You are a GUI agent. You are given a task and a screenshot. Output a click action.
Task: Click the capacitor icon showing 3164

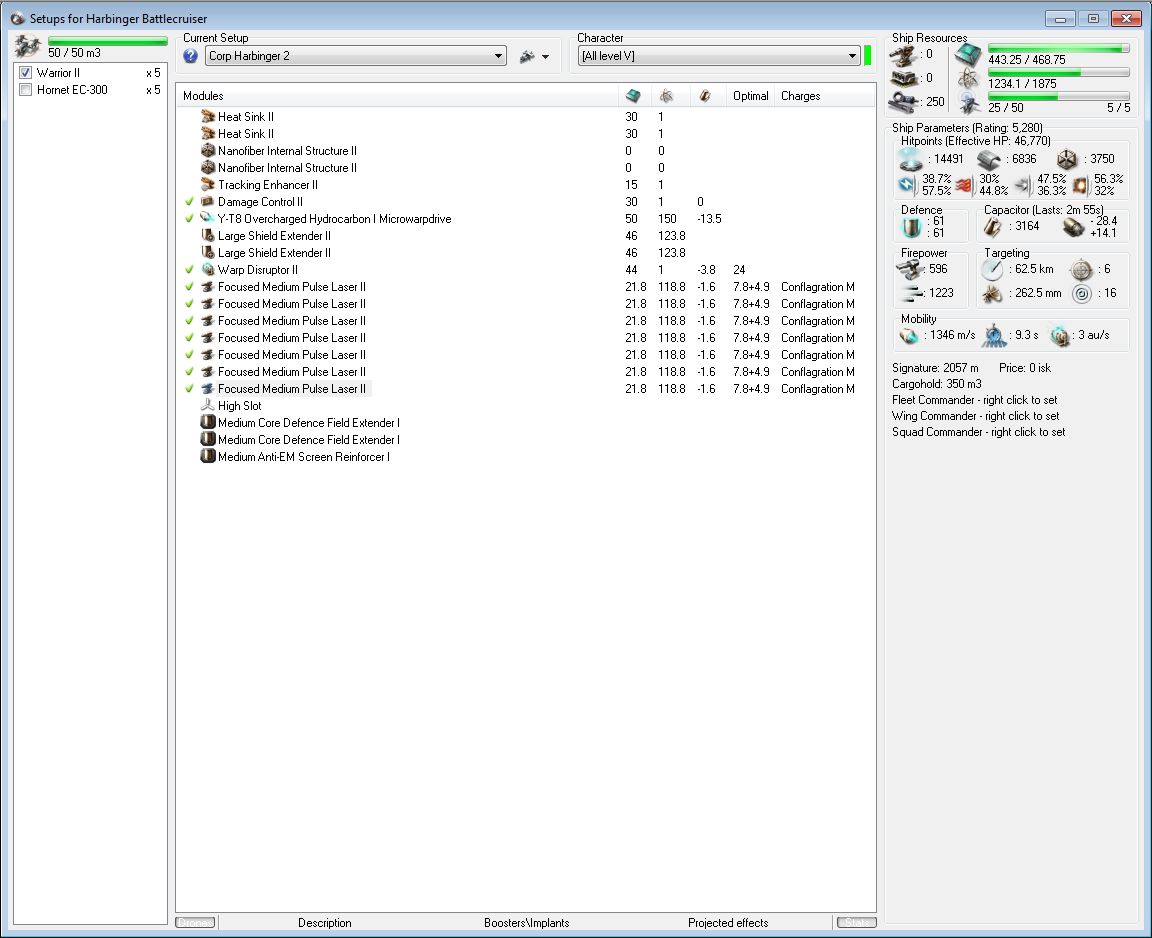[993, 227]
